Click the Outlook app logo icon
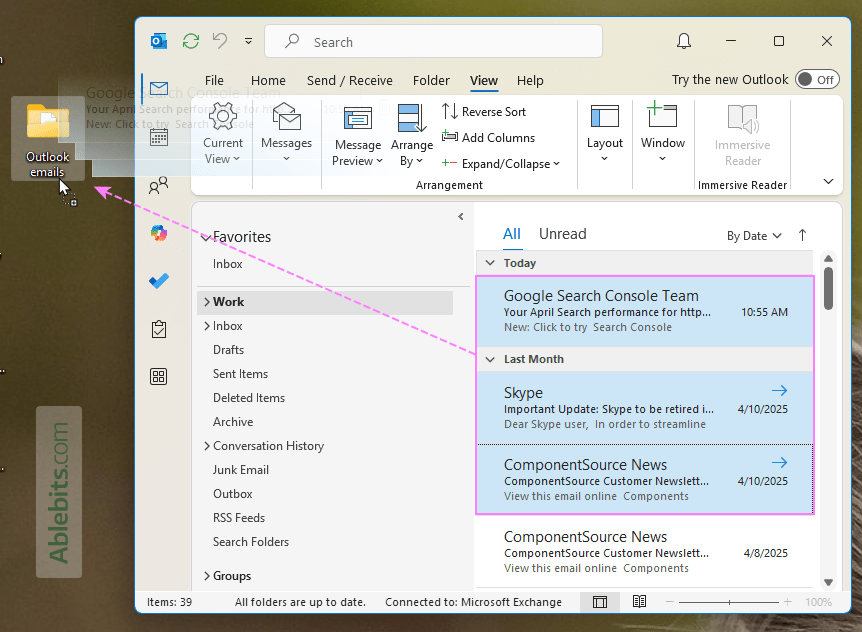This screenshot has width=862, height=632. (x=159, y=41)
